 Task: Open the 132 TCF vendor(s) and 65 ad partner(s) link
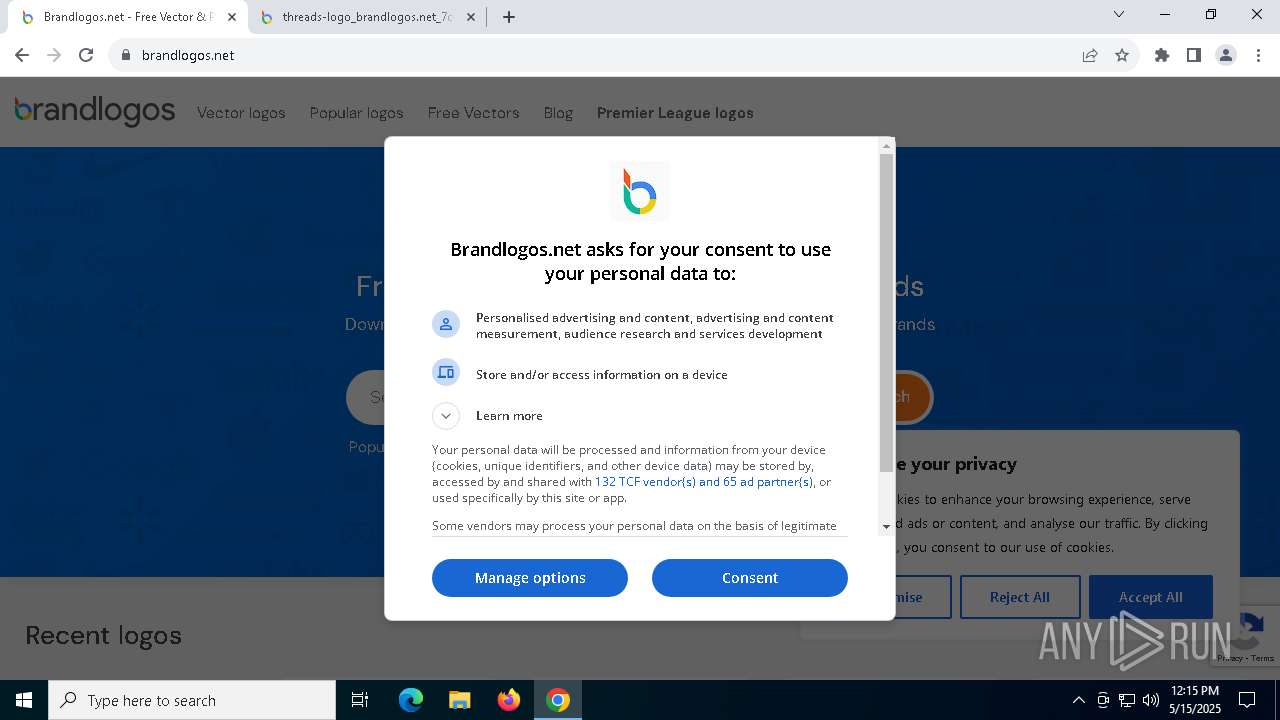[704, 482]
